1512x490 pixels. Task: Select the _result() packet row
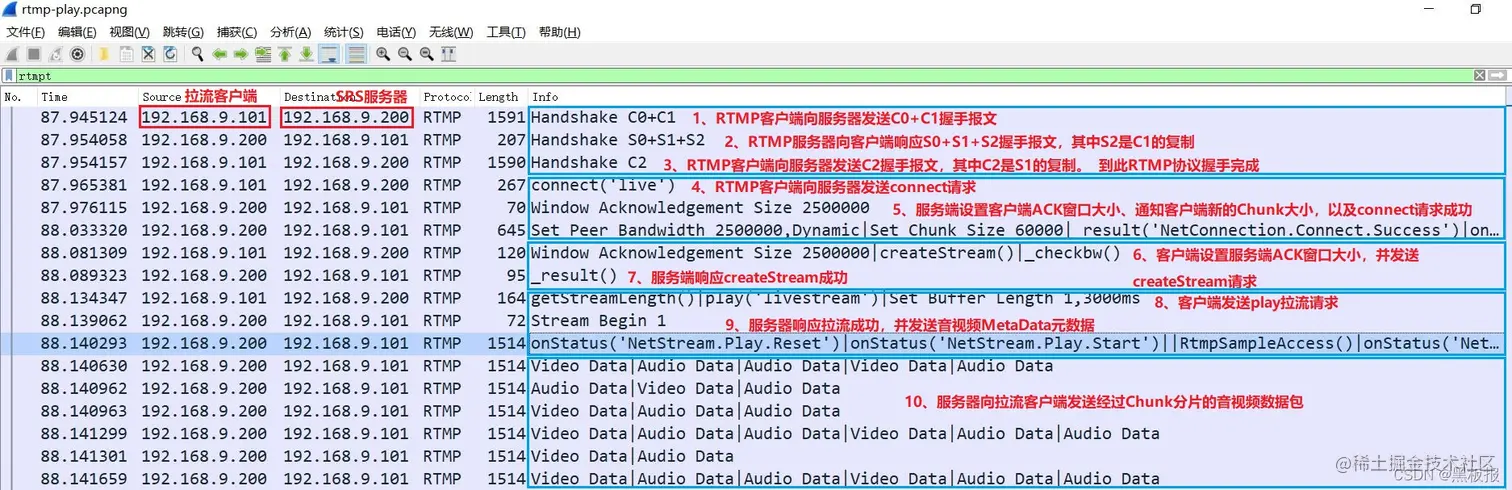coord(755,275)
